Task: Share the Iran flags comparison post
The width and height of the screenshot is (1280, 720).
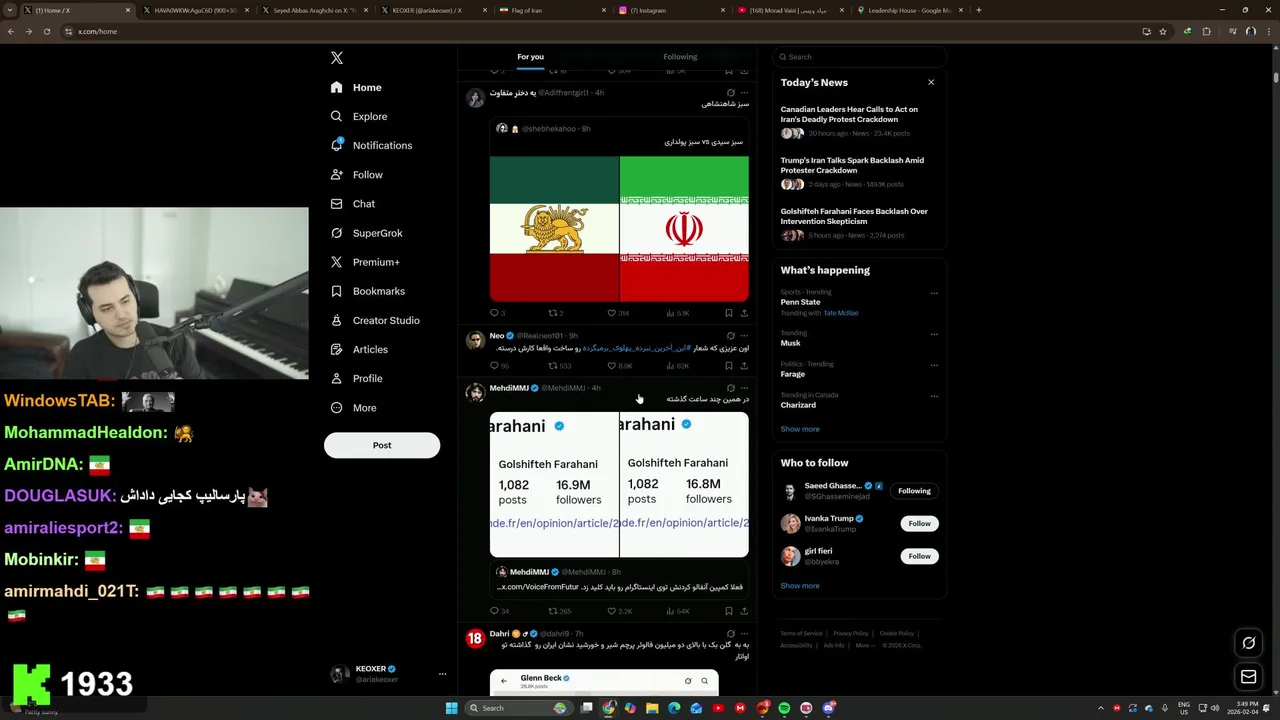Action: pyautogui.click(x=743, y=313)
